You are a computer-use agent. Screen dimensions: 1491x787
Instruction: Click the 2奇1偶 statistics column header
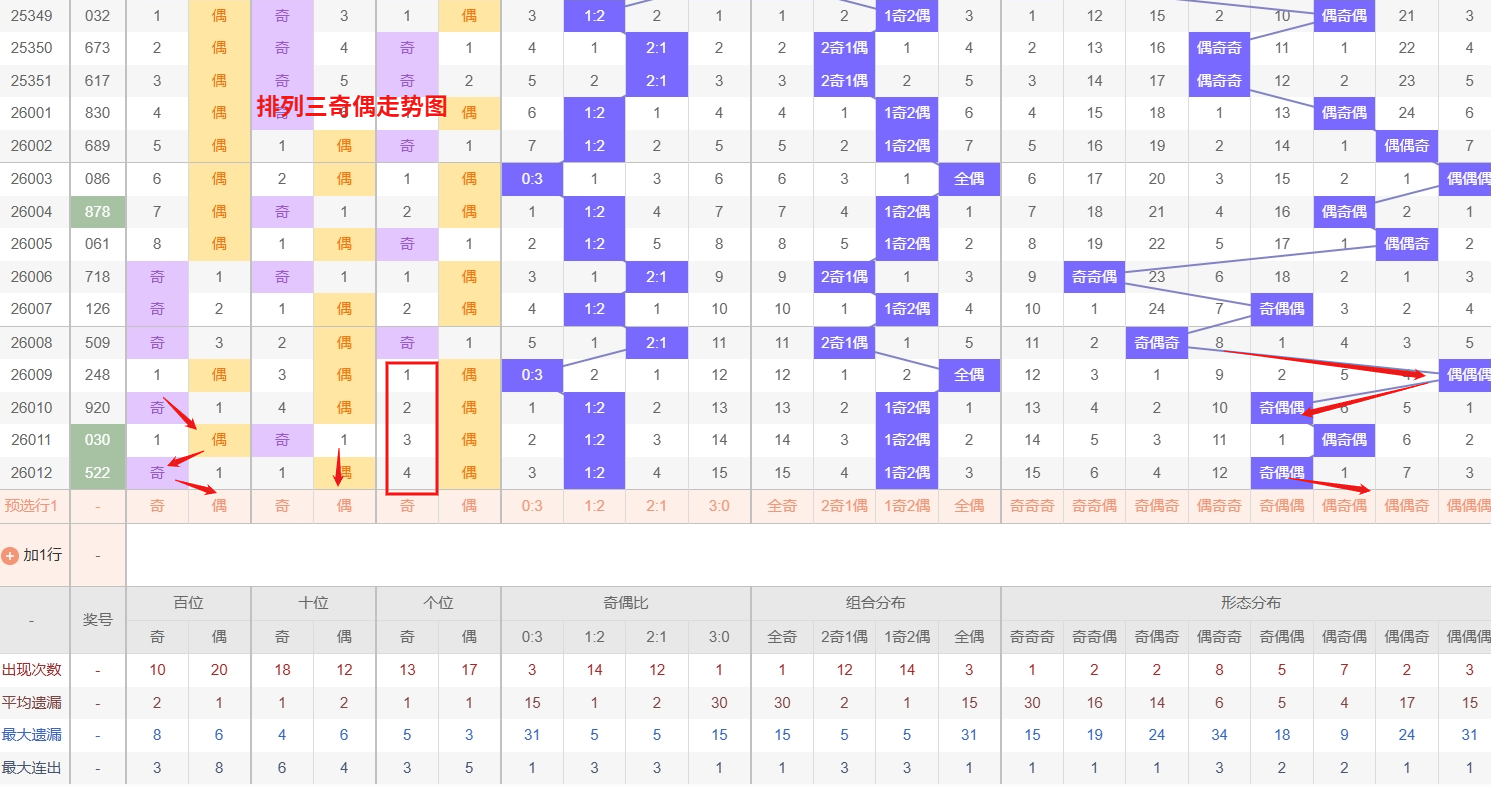(x=844, y=637)
